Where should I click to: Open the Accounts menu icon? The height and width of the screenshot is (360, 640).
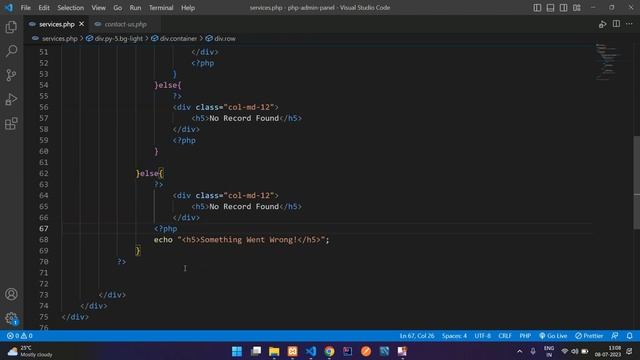(11, 294)
